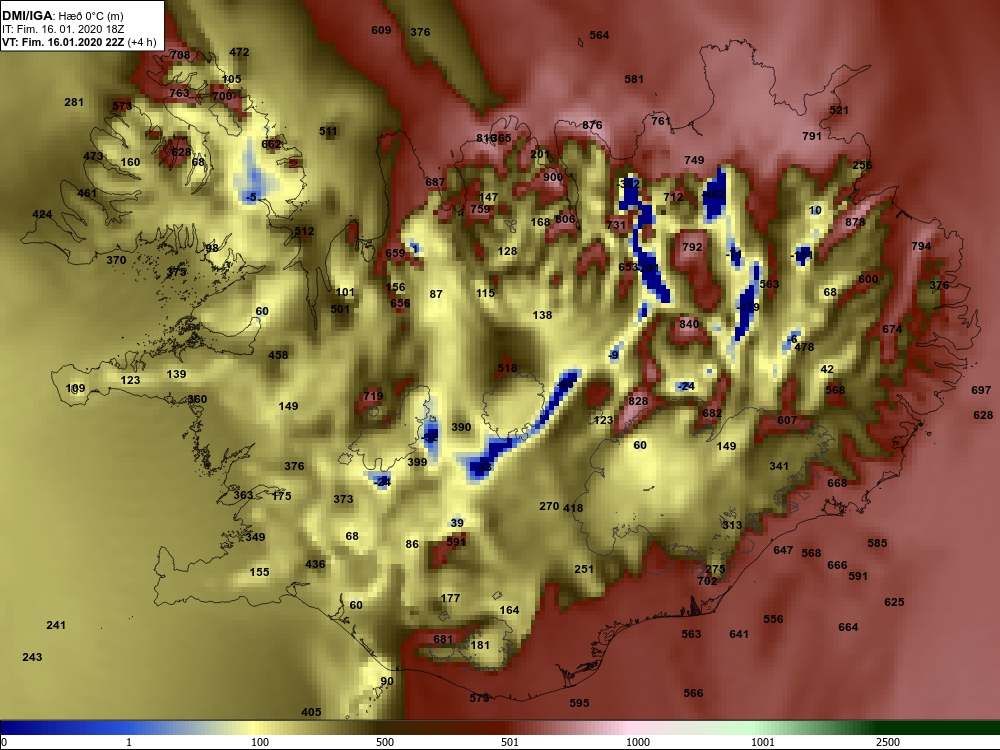Click the map value "609" at the top

(381, 30)
